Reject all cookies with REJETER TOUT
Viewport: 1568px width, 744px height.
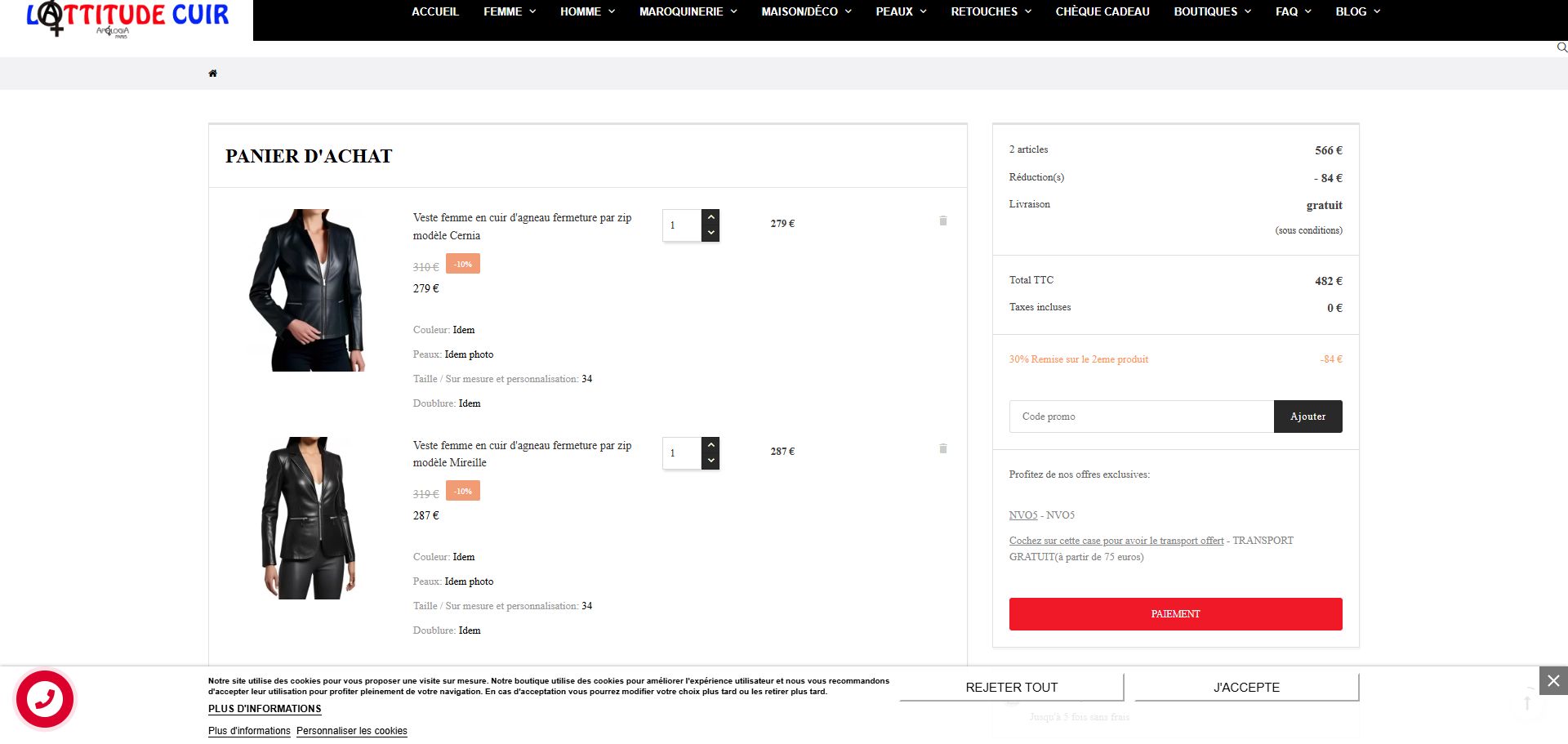(1012, 688)
